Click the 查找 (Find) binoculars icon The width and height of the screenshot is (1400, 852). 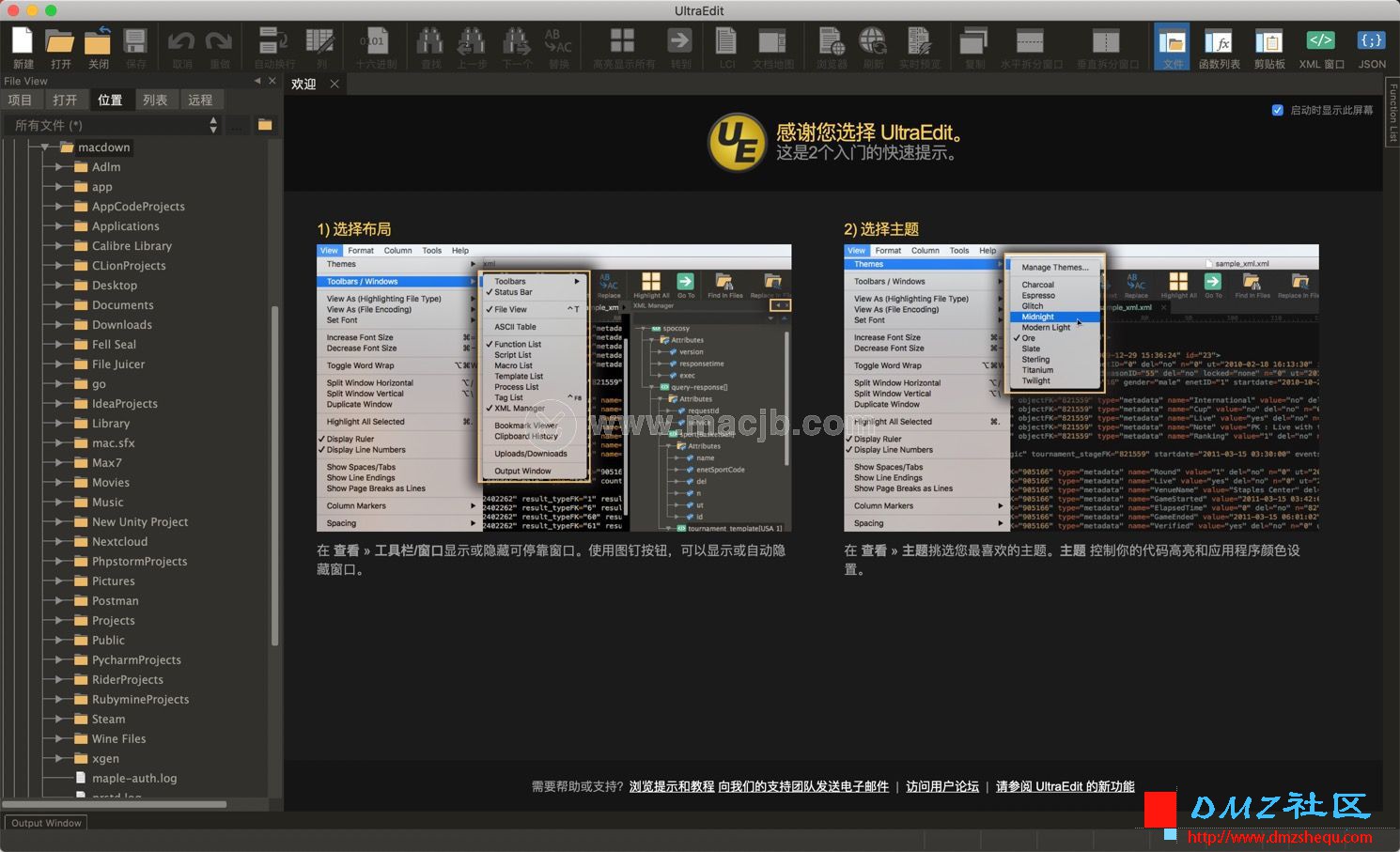click(x=430, y=42)
